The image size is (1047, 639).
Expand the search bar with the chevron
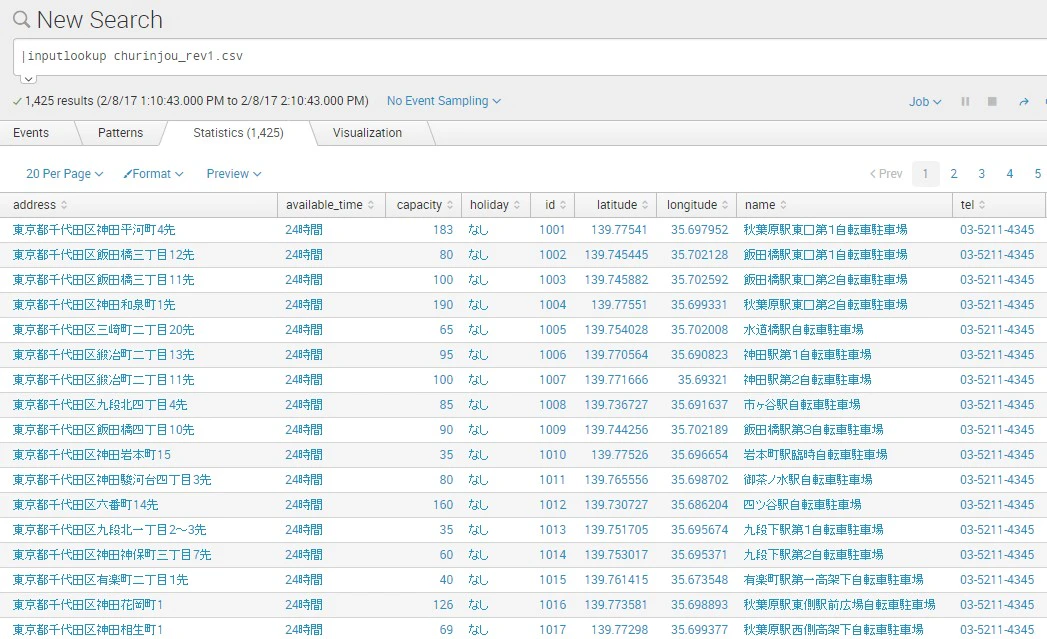(28, 78)
